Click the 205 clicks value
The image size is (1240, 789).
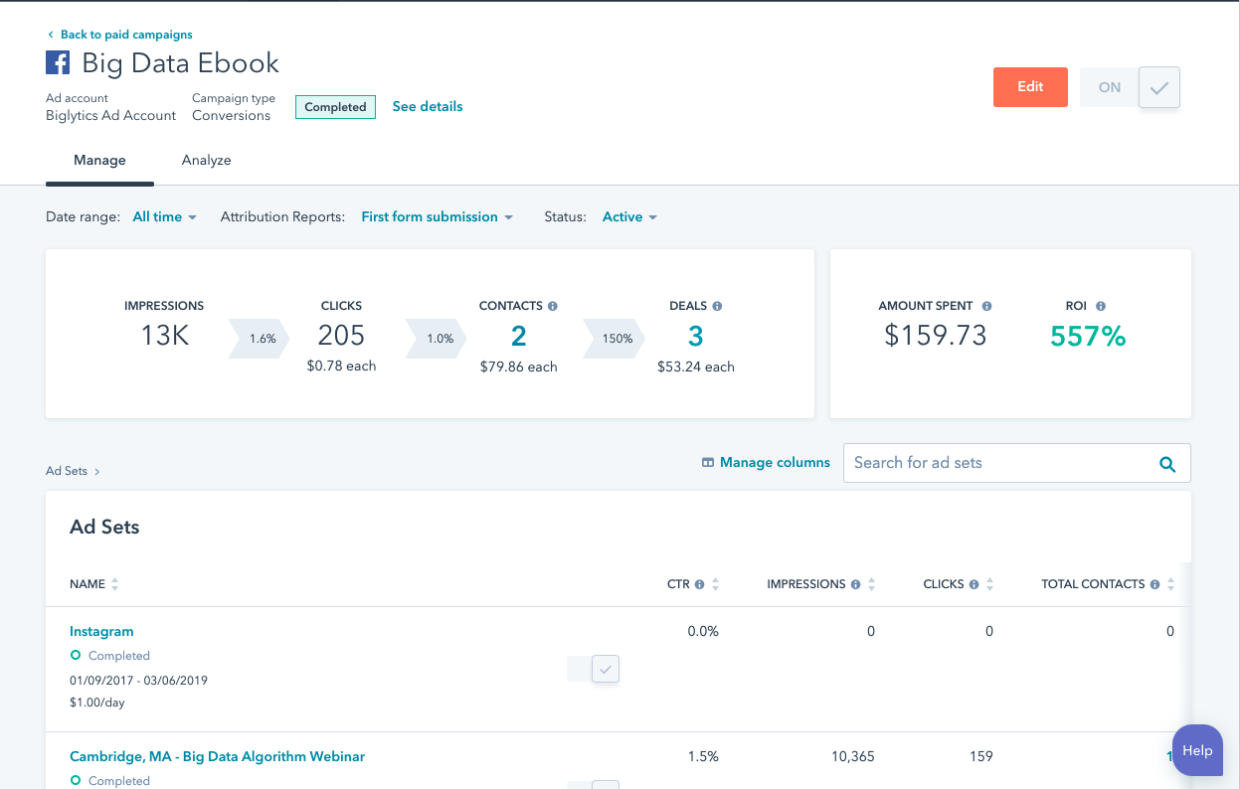pyautogui.click(x=341, y=336)
